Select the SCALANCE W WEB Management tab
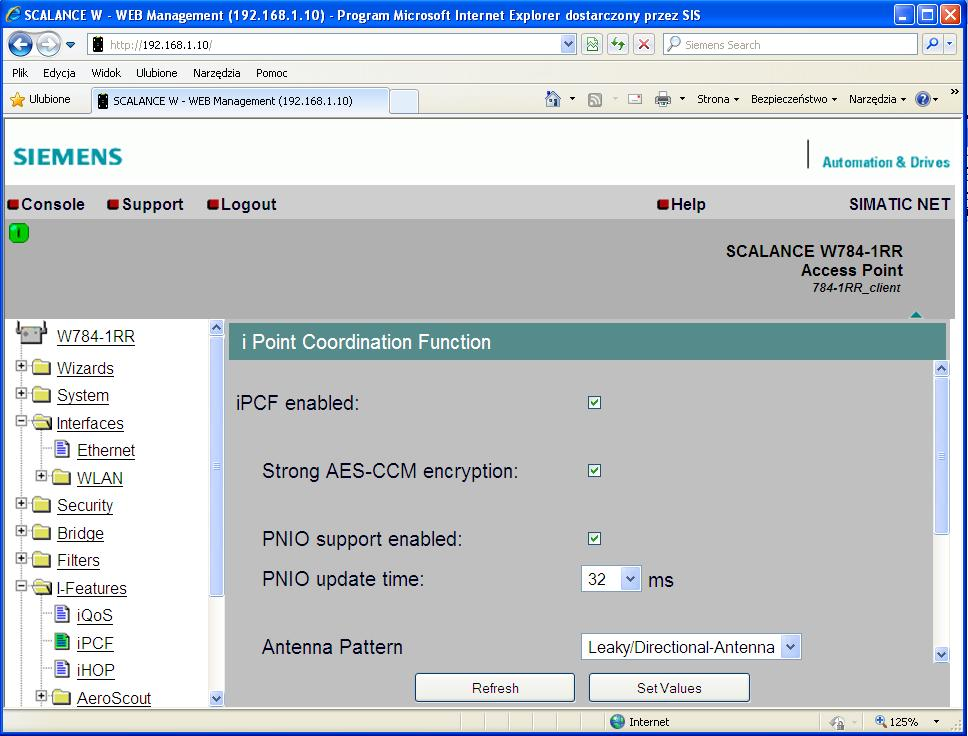968x736 pixels. click(x=241, y=101)
